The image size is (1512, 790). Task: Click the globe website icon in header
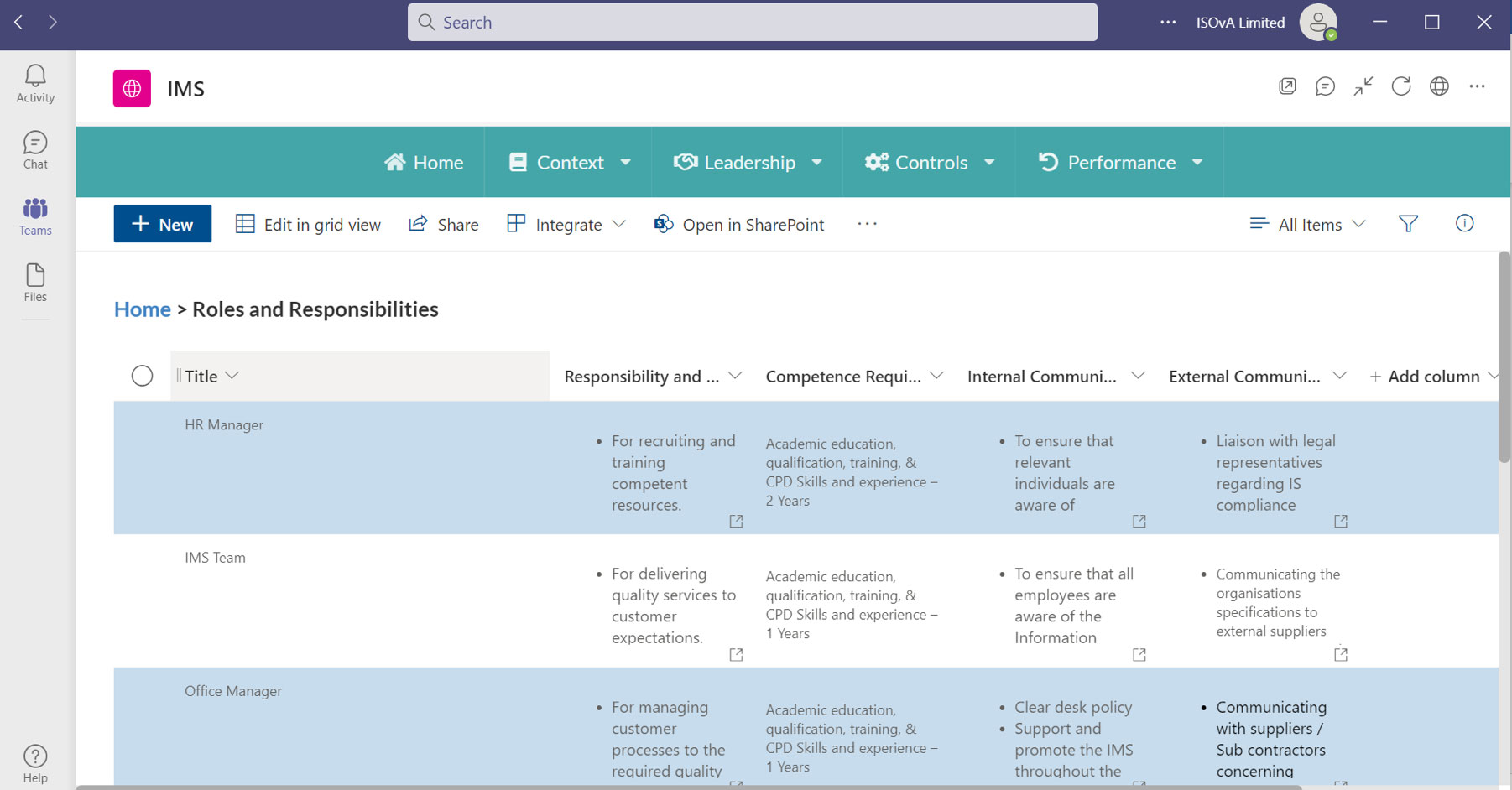click(1439, 86)
